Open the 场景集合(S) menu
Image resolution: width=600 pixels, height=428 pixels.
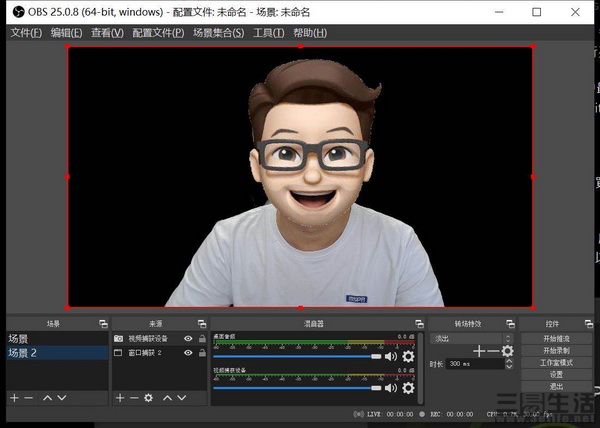218,33
